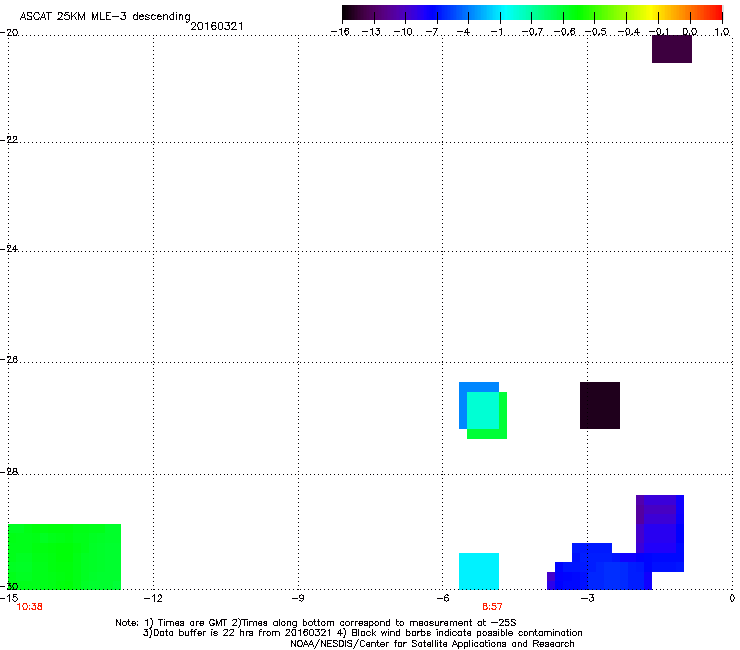Viewport: 740px width, 650px height.
Task: Click the latitude axis label -28
Action: [x=9, y=472]
